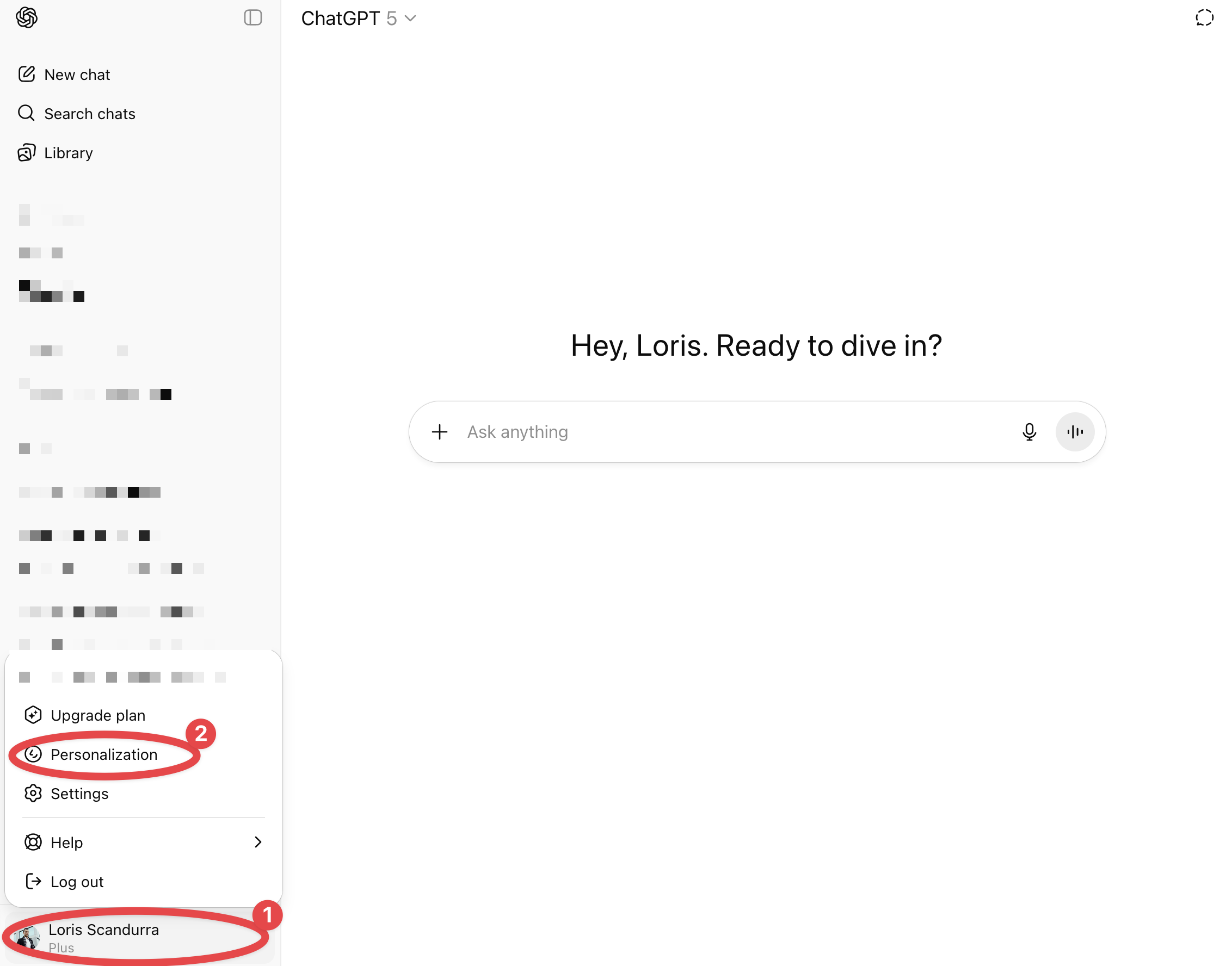Image resolution: width=1232 pixels, height=966 pixels.
Task: Click the Loris Scandurra account button
Action: pos(140,937)
